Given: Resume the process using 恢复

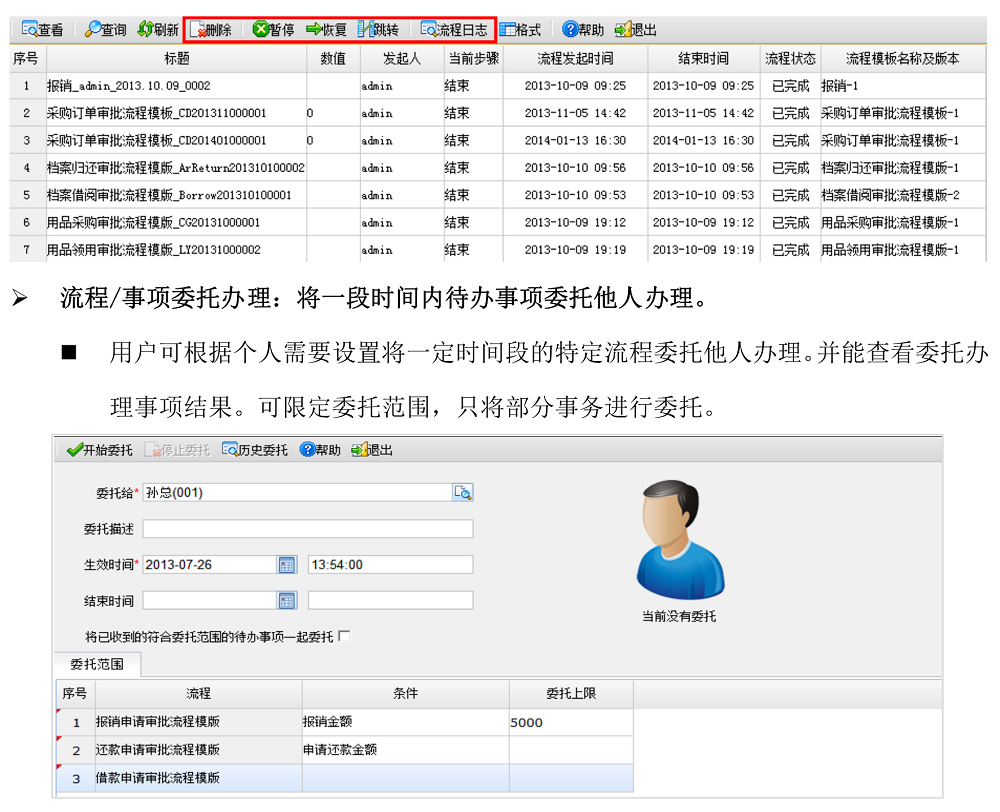Looking at the screenshot, I should click(326, 30).
